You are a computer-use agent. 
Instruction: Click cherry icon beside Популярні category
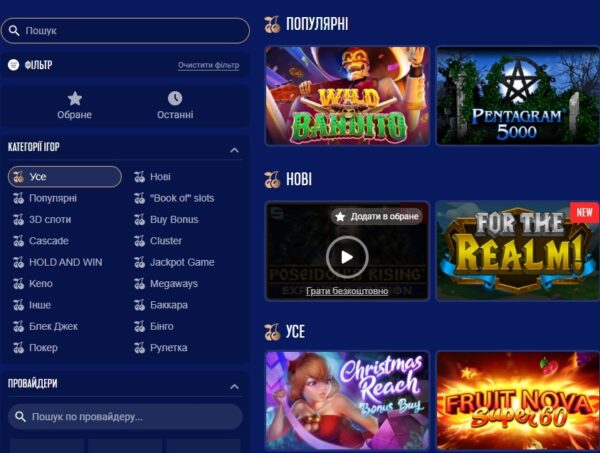pos(18,198)
